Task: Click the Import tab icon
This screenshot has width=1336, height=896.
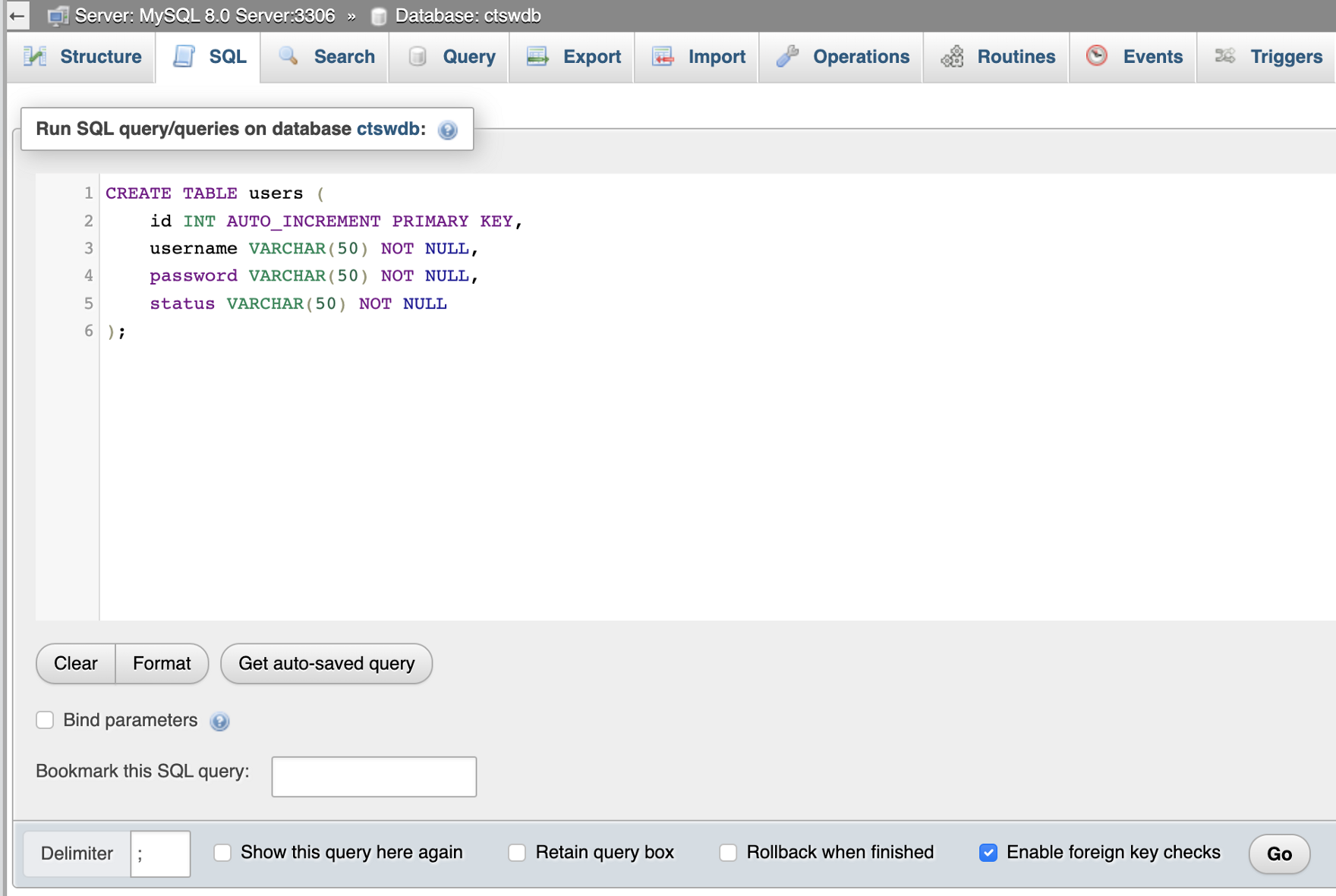Action: coord(663,56)
